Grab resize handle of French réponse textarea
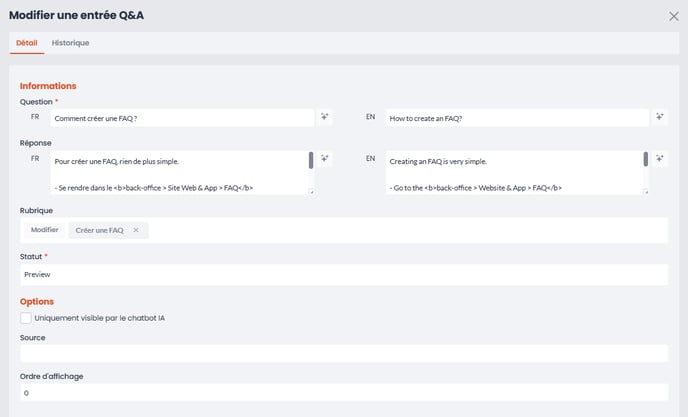688x417 pixels. click(311, 191)
